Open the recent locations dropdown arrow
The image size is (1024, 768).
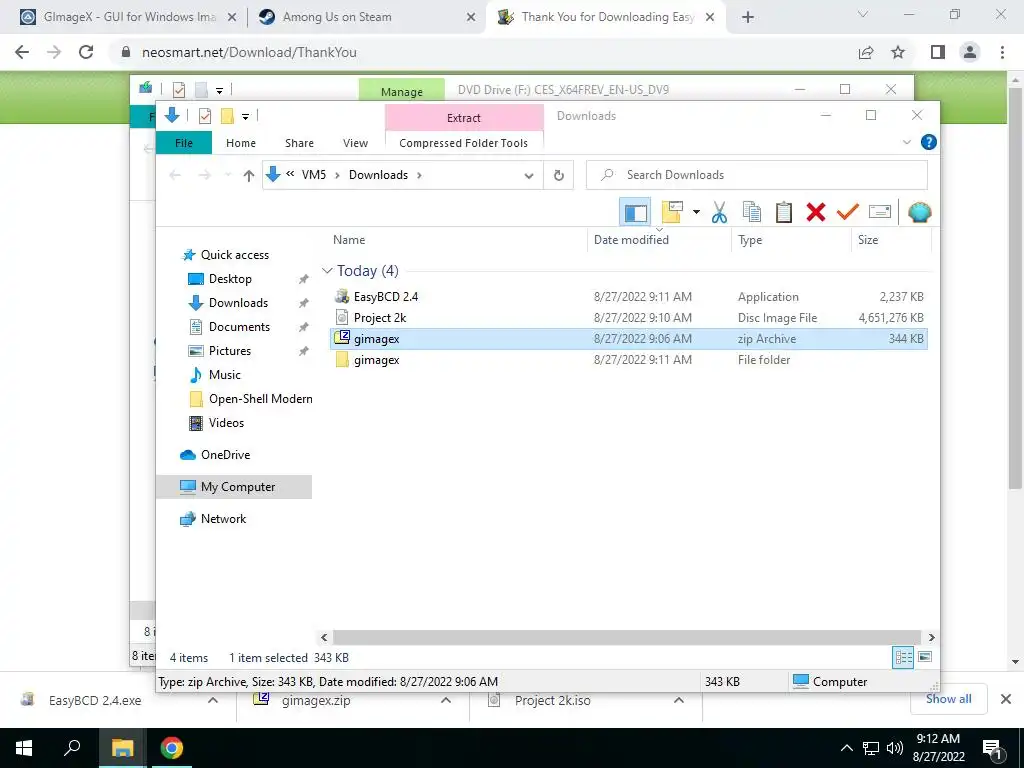point(228,175)
